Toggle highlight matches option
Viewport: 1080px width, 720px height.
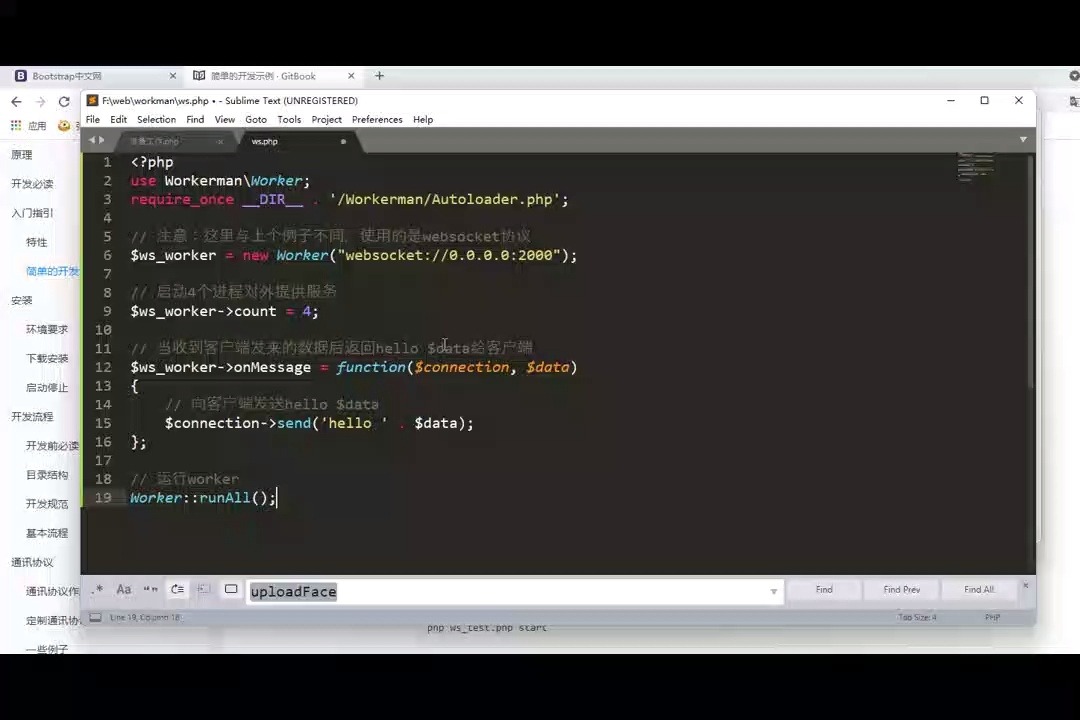click(x=231, y=590)
